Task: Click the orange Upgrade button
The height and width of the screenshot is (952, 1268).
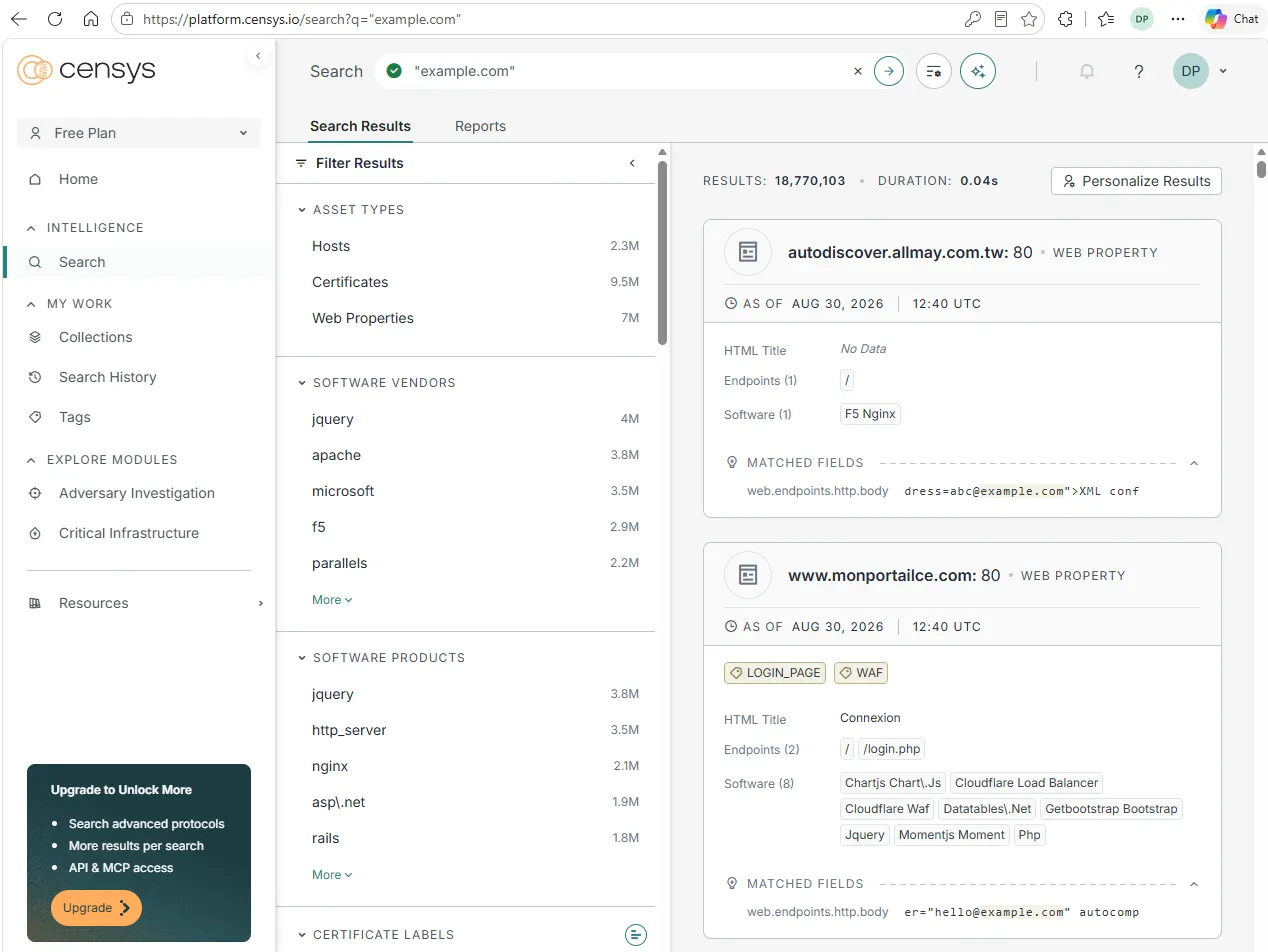Action: click(x=96, y=908)
